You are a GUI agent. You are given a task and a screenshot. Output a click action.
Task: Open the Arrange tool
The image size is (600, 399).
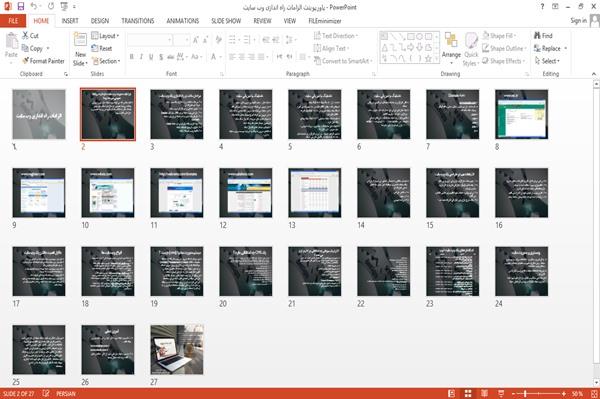coord(451,48)
